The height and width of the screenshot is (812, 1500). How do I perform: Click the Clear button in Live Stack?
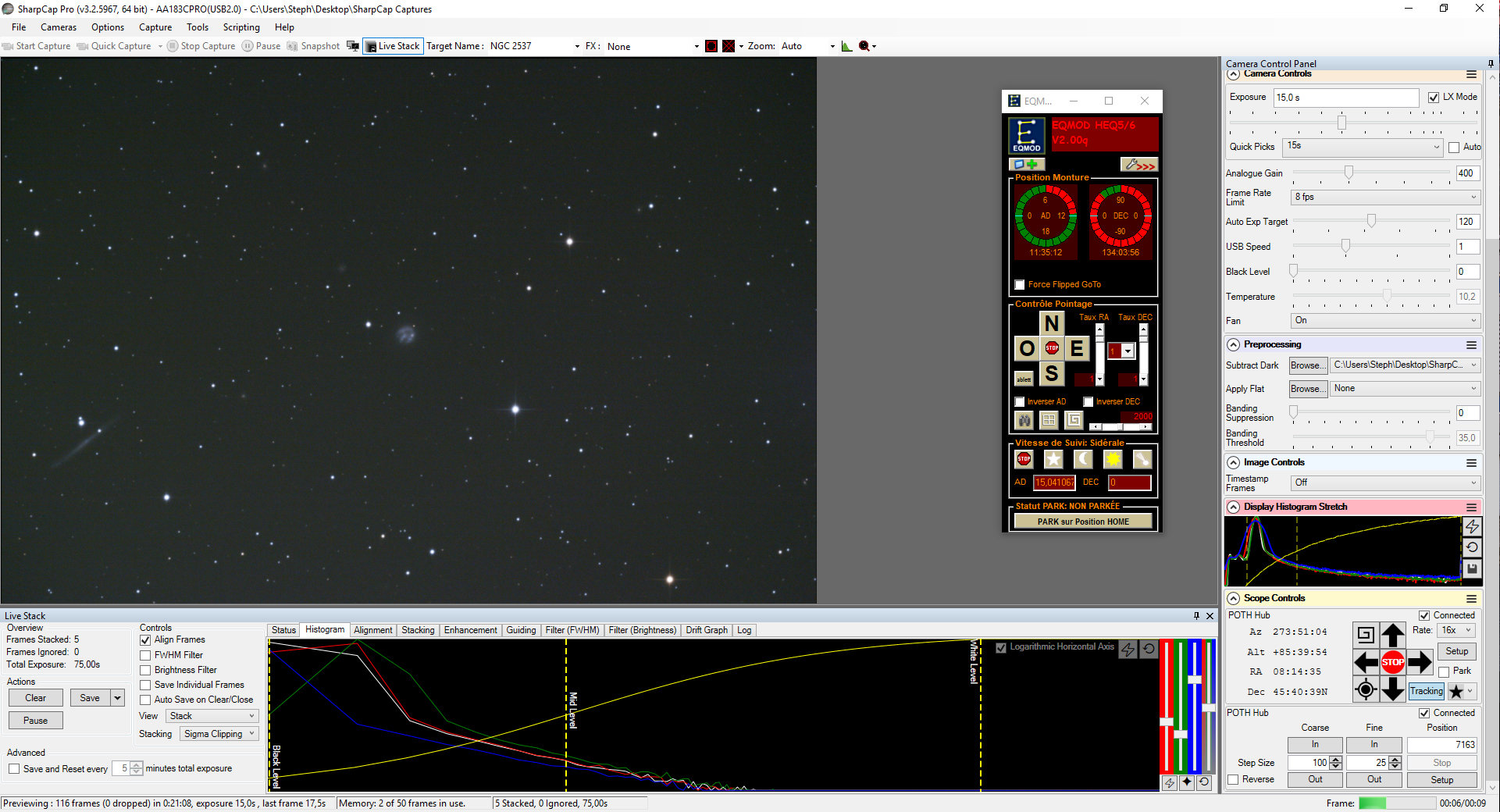[35, 698]
